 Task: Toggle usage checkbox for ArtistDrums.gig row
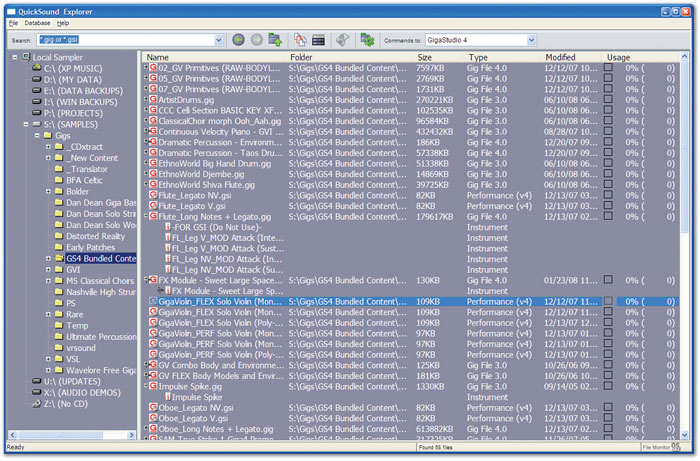[x=608, y=101]
